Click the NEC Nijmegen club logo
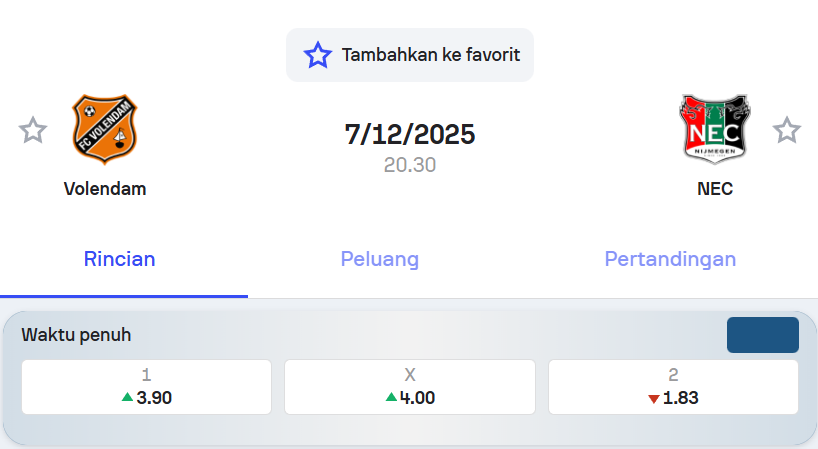 715,129
